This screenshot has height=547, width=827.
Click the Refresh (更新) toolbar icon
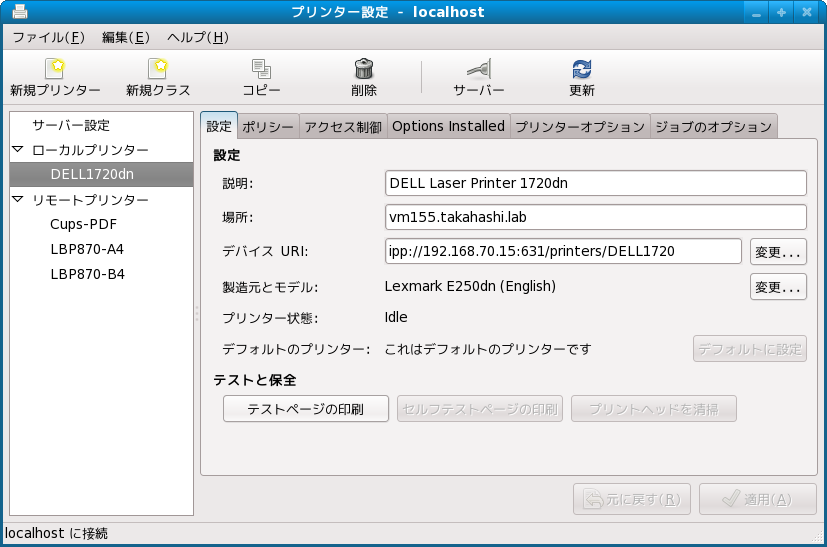pos(581,69)
